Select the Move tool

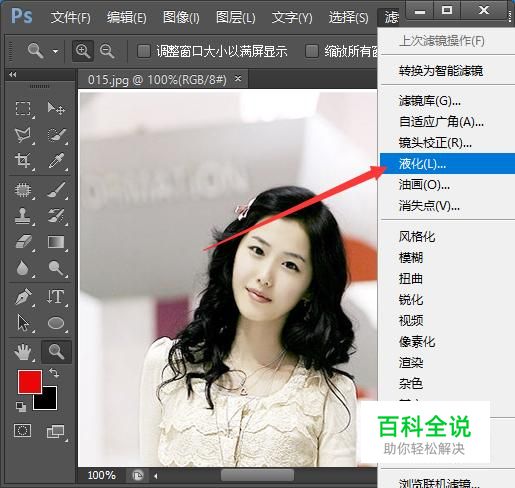tap(56, 109)
